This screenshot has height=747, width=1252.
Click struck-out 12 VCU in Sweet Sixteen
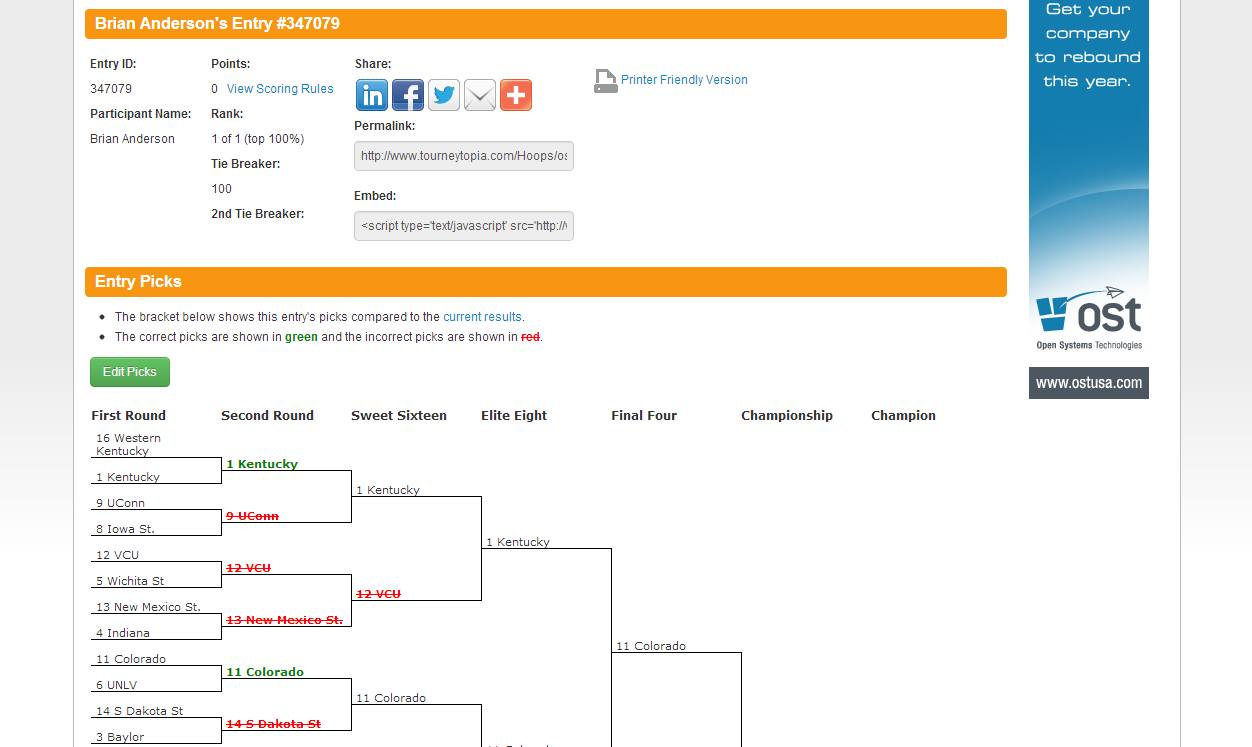point(379,594)
